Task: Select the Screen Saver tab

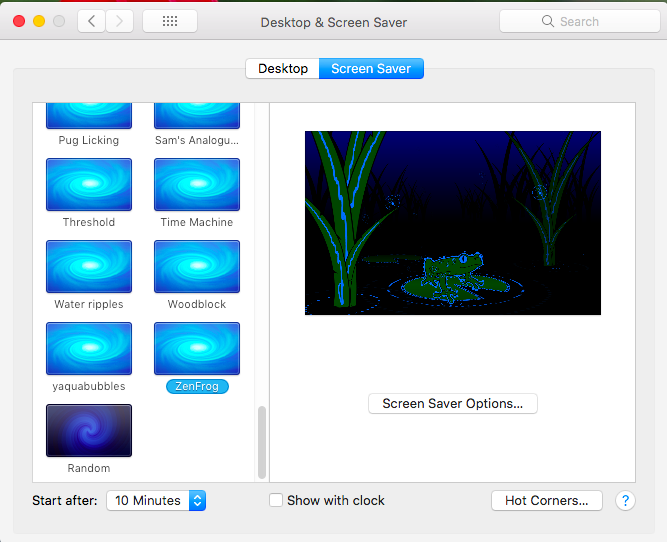Action: tap(371, 68)
